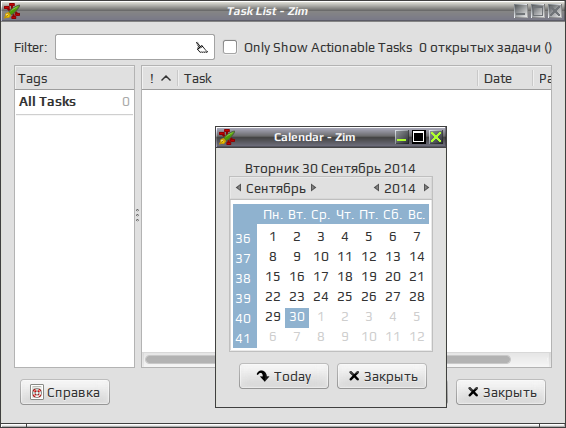Click the Вс. weekday header

coord(417,215)
